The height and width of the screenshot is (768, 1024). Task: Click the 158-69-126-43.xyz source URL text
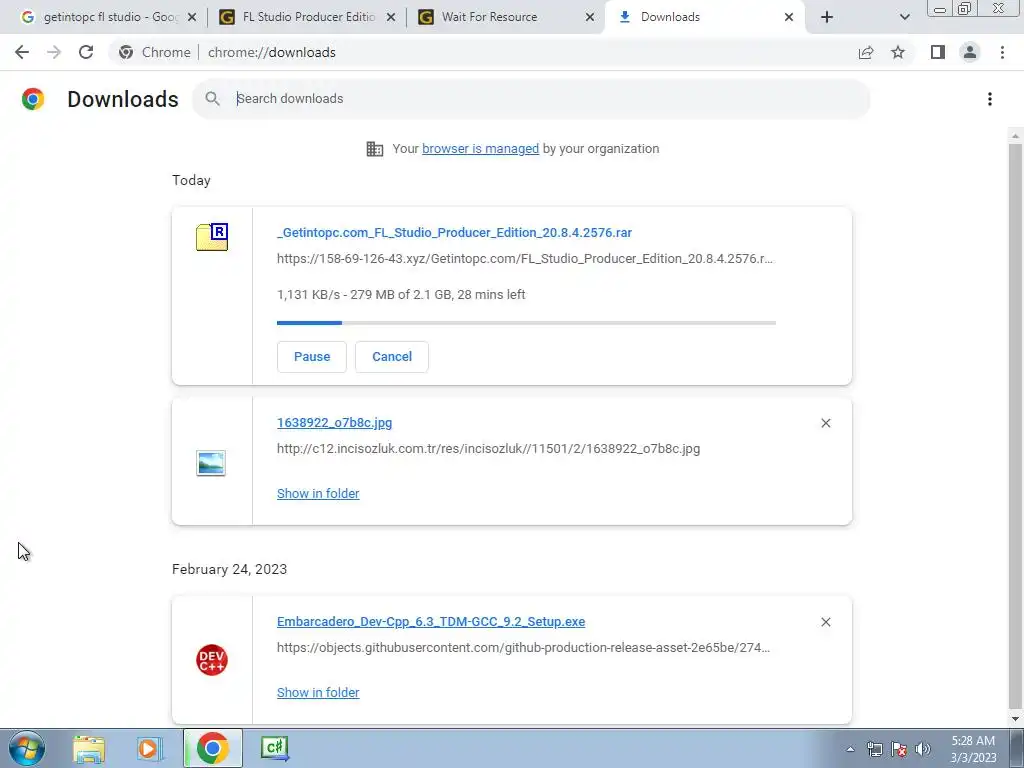[x=524, y=259]
